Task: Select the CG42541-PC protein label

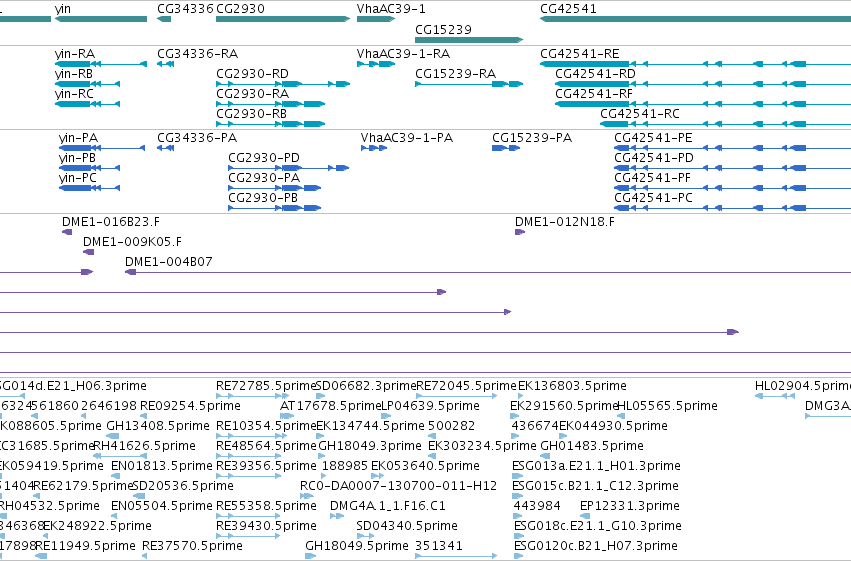Action: coord(653,198)
